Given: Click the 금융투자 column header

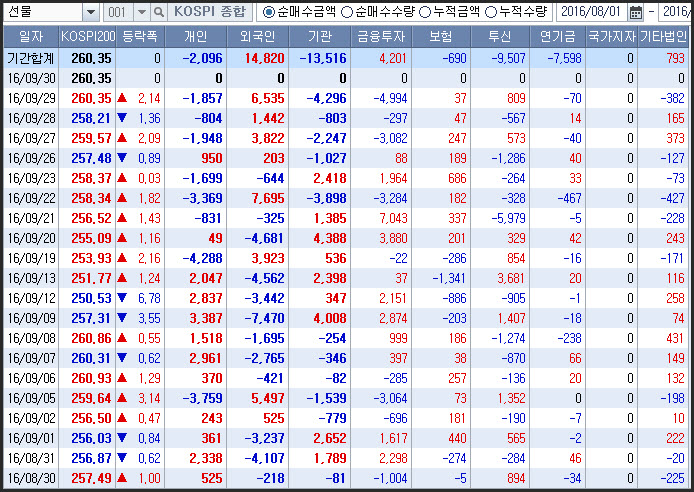Looking at the screenshot, I should point(381,37).
